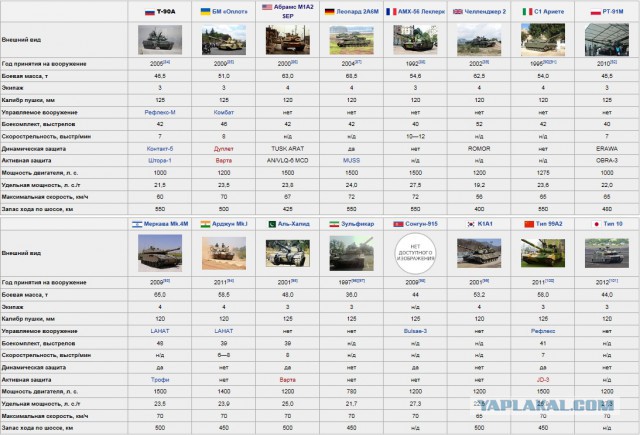The width and height of the screenshot is (640, 435).
Task: Click the Israeli flag beside Меркава Mk.4M
Action: (x=137, y=224)
